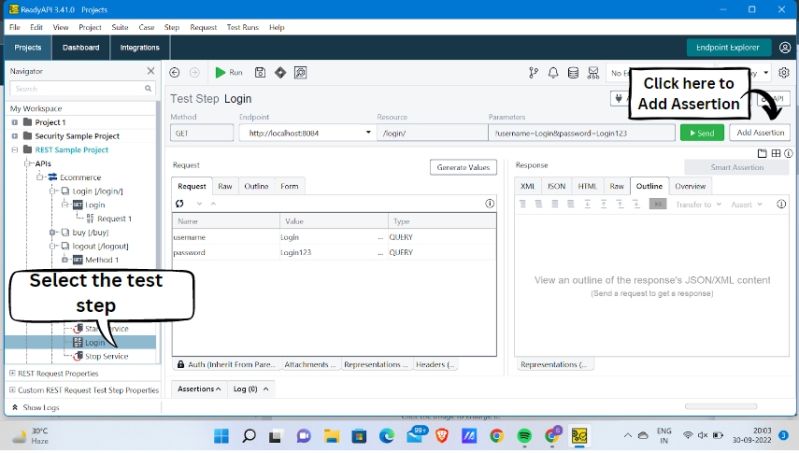
Task: Select the Form request tab
Action: 289,186
